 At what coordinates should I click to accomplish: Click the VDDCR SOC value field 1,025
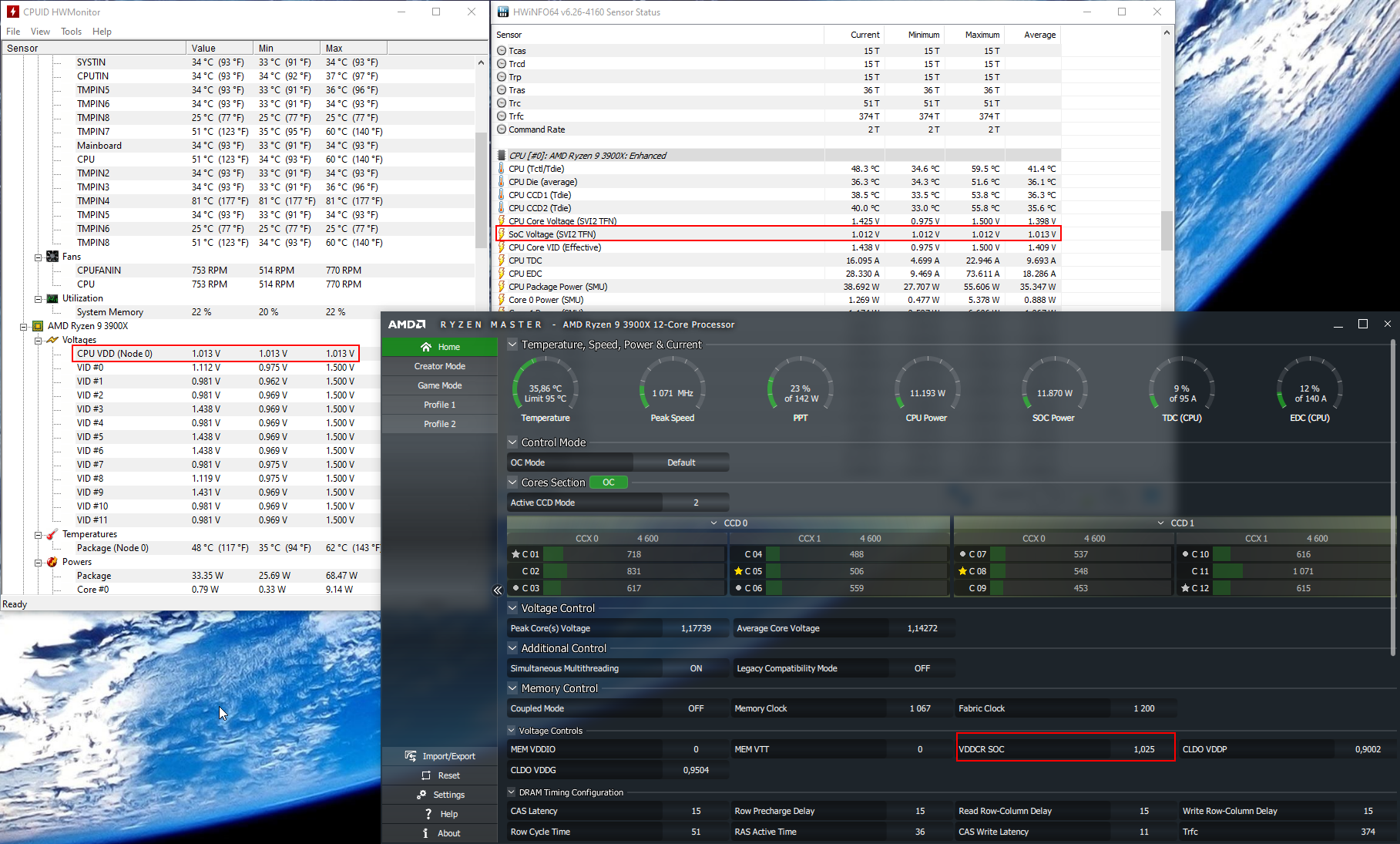1143,749
